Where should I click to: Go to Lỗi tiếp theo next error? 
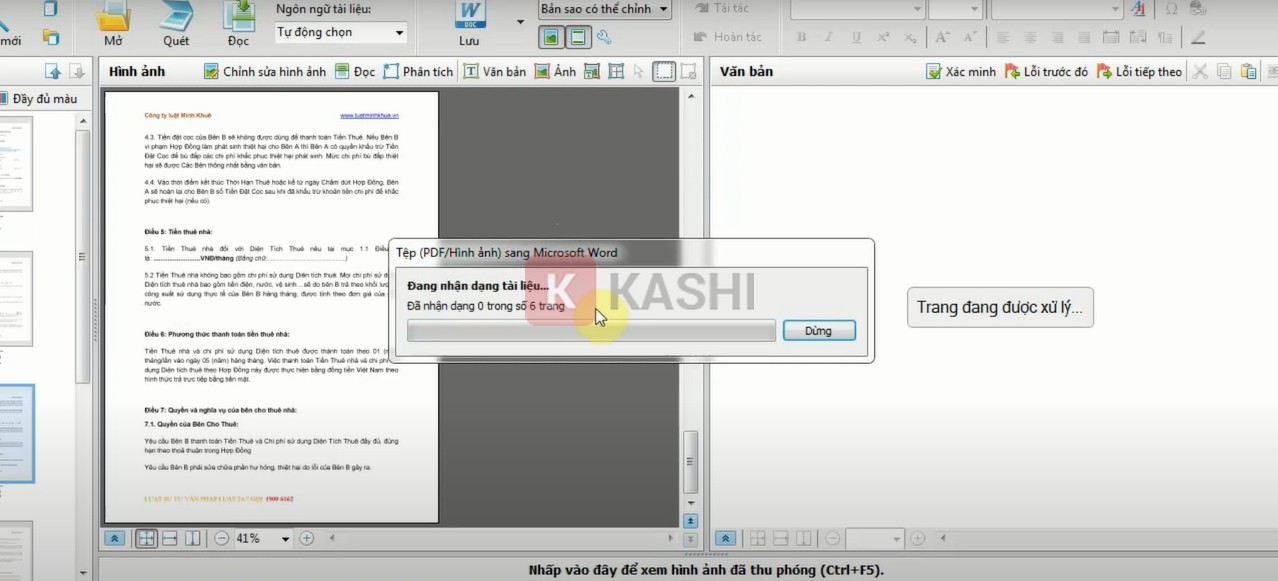click(x=1139, y=72)
